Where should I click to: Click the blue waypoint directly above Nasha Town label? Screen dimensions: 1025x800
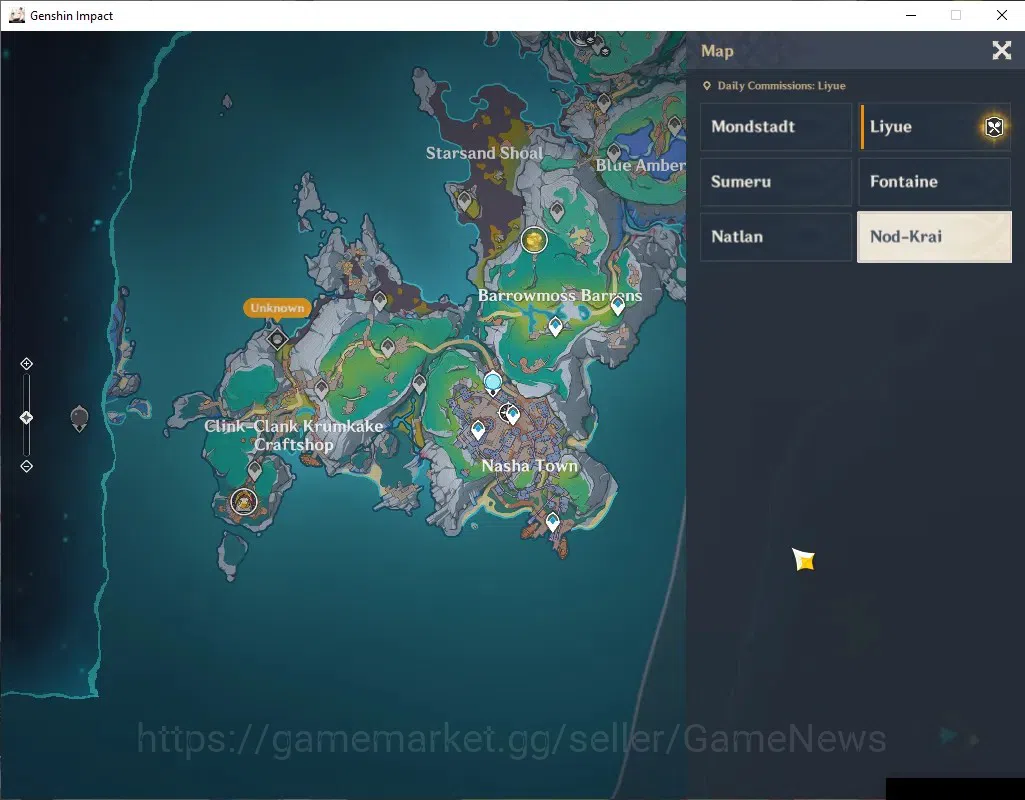pyautogui.click(x=478, y=430)
